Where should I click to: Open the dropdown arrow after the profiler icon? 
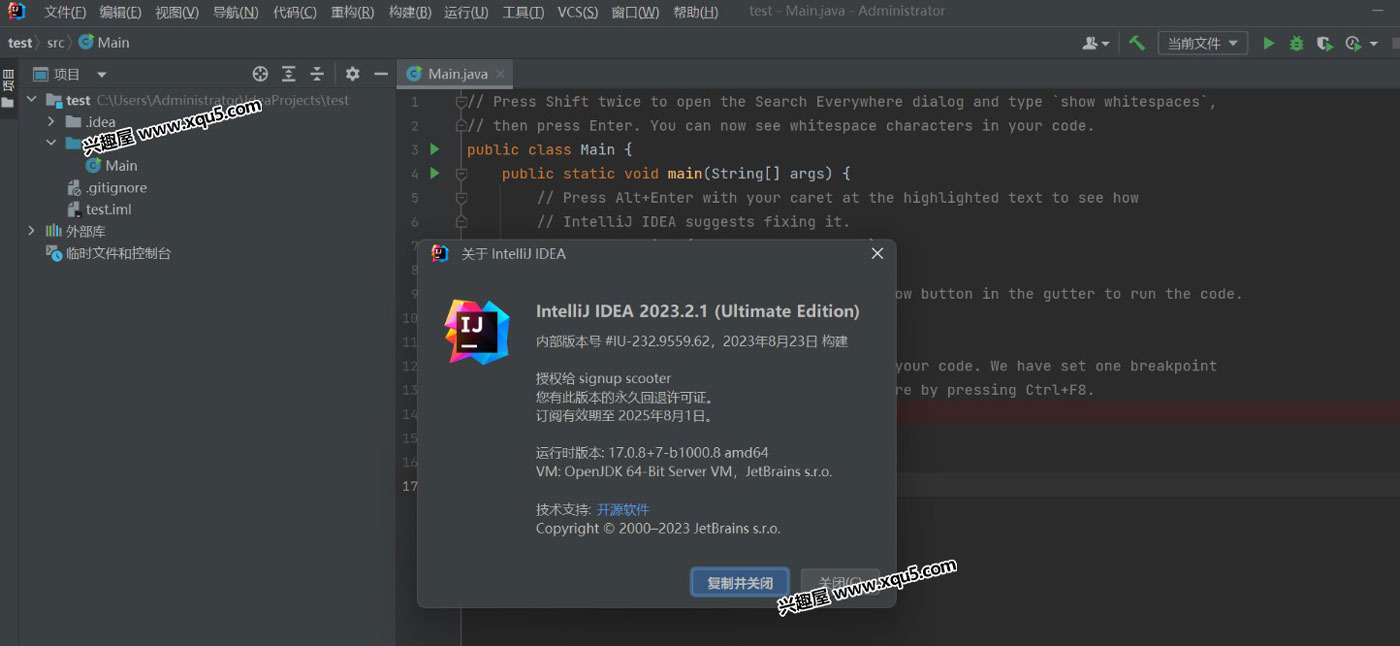[x=1374, y=44]
